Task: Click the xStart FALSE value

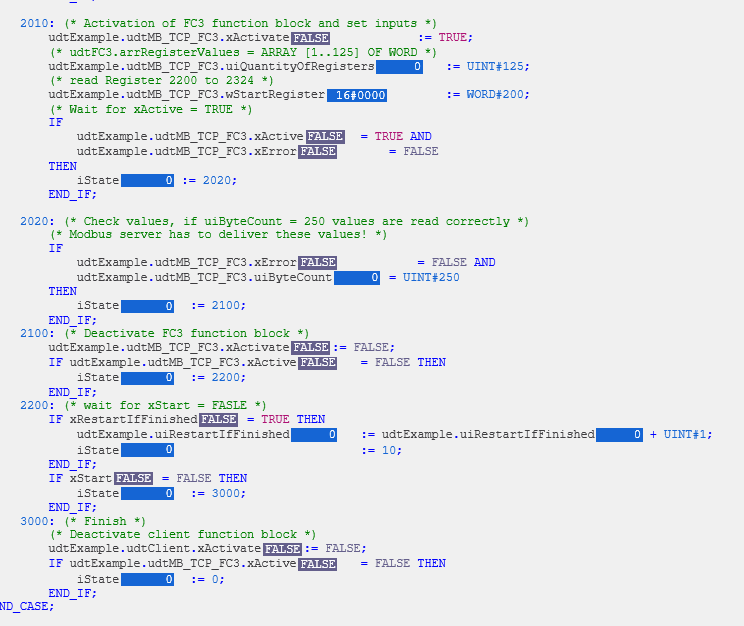Action: coord(134,479)
